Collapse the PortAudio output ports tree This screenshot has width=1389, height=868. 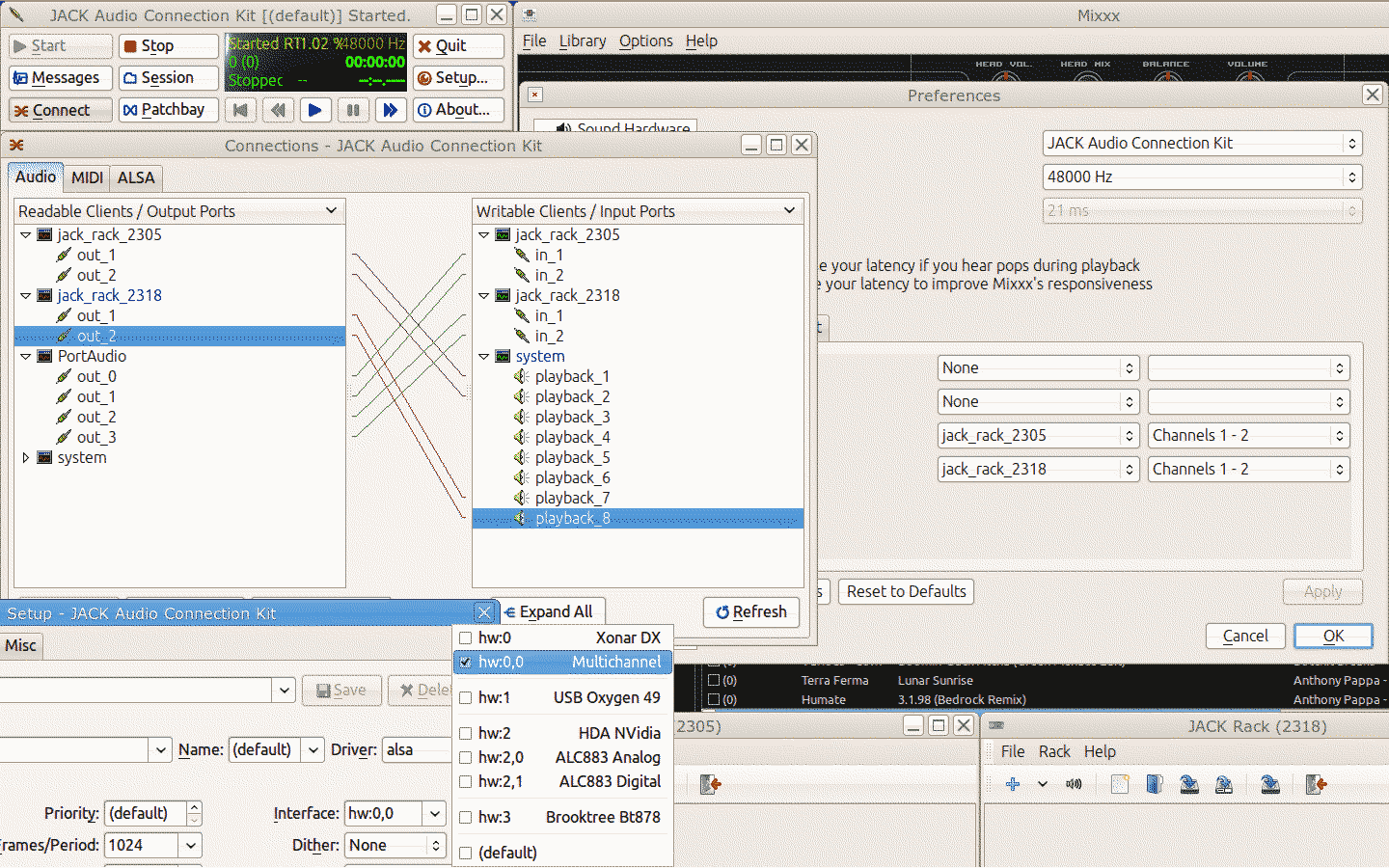tap(26, 356)
